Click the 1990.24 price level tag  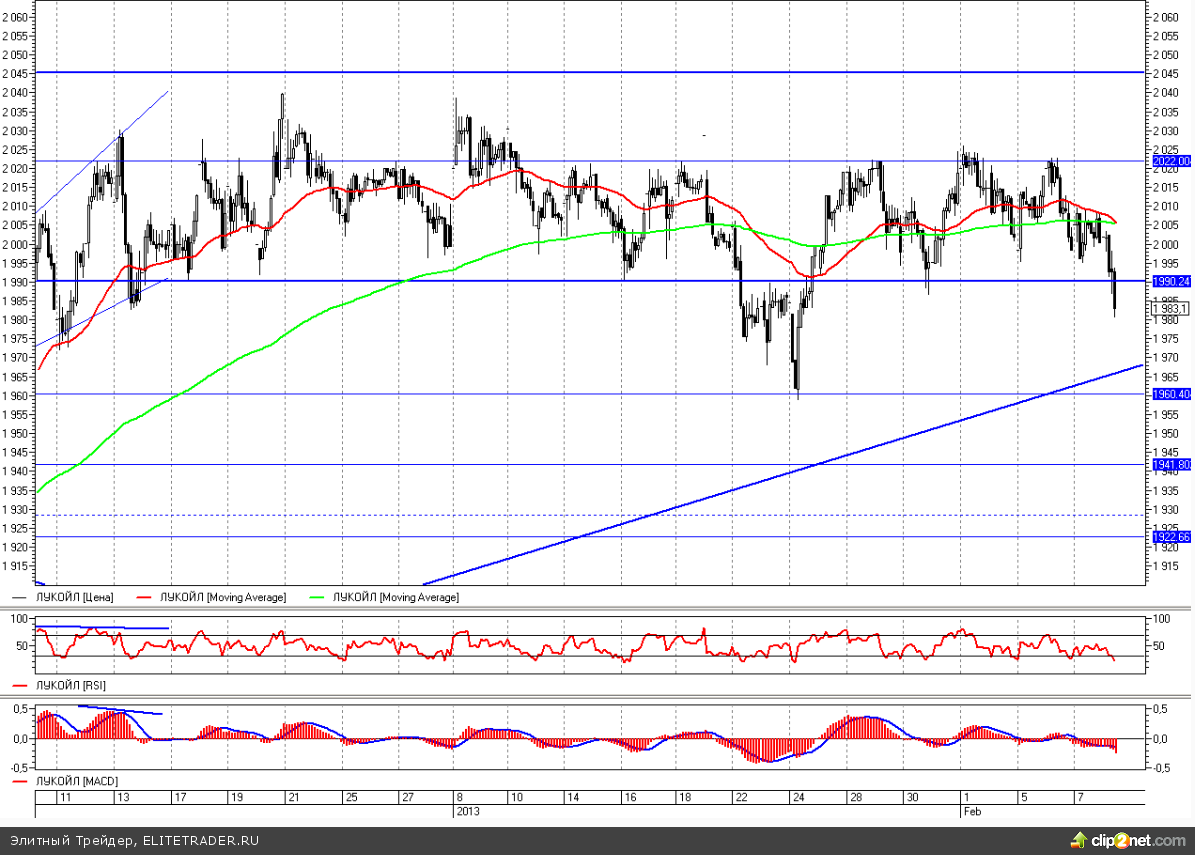(1172, 282)
